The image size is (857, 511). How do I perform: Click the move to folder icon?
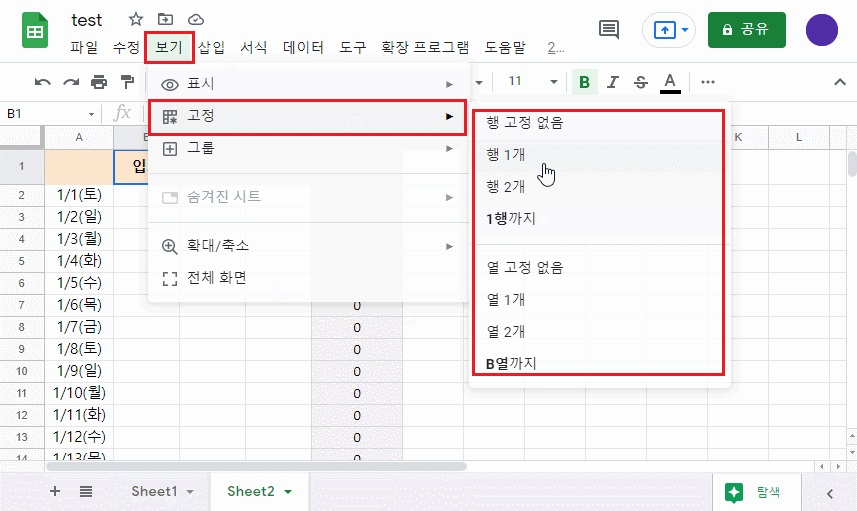[165, 20]
